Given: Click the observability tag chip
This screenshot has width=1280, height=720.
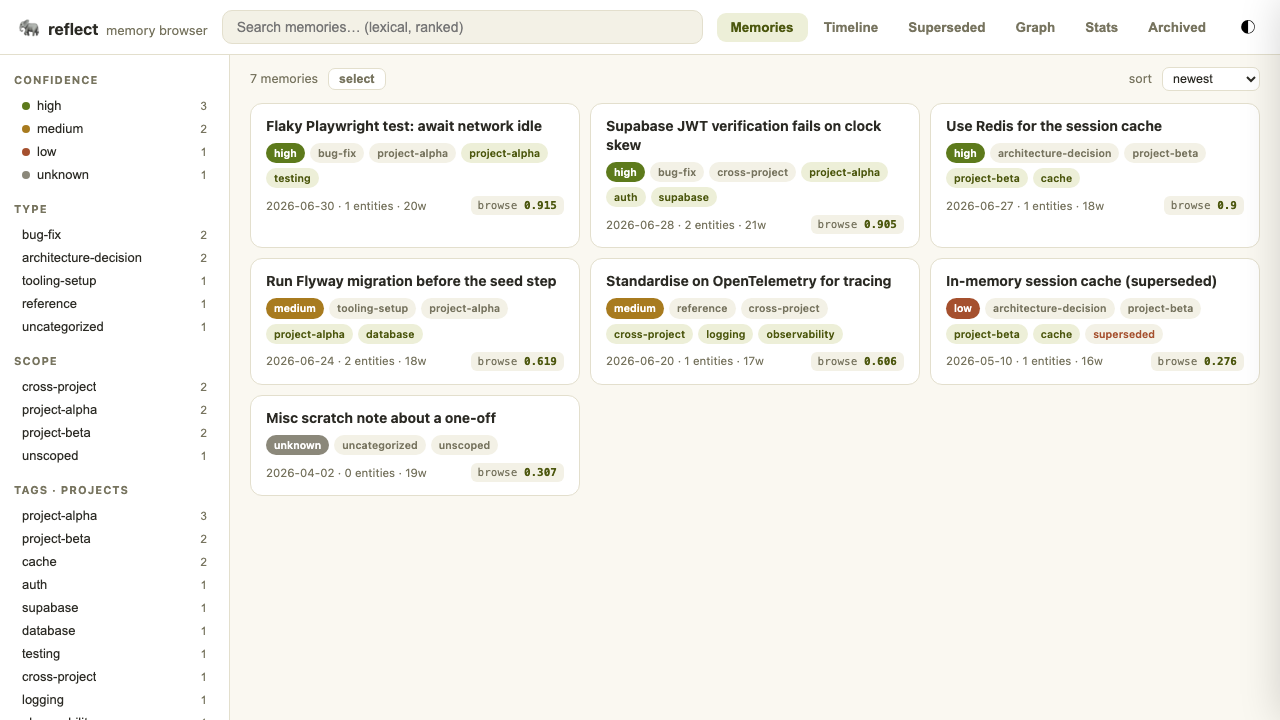Looking at the screenshot, I should pos(800,334).
